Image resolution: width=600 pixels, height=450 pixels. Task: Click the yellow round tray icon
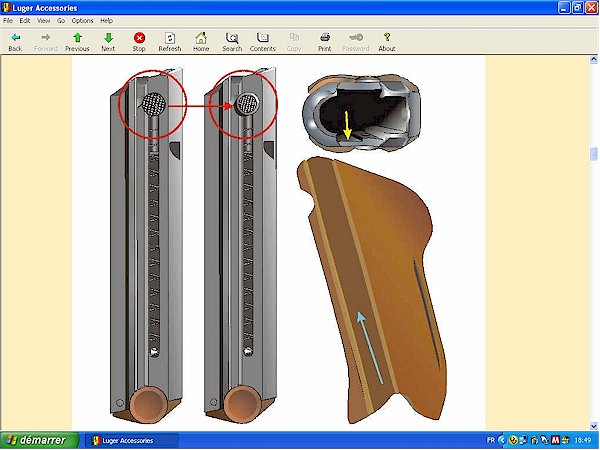click(x=513, y=440)
